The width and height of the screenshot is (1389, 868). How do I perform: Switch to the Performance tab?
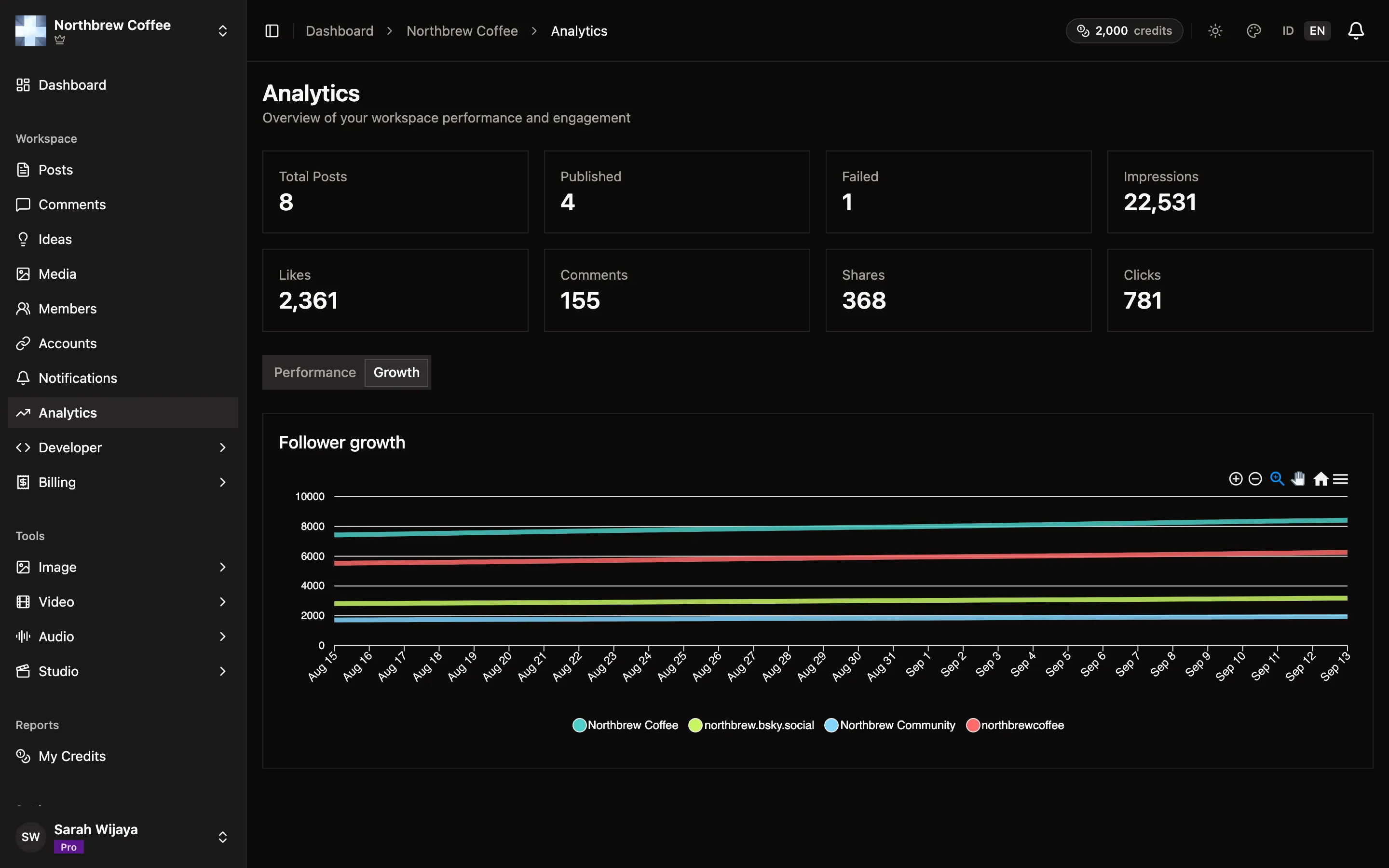(314, 373)
